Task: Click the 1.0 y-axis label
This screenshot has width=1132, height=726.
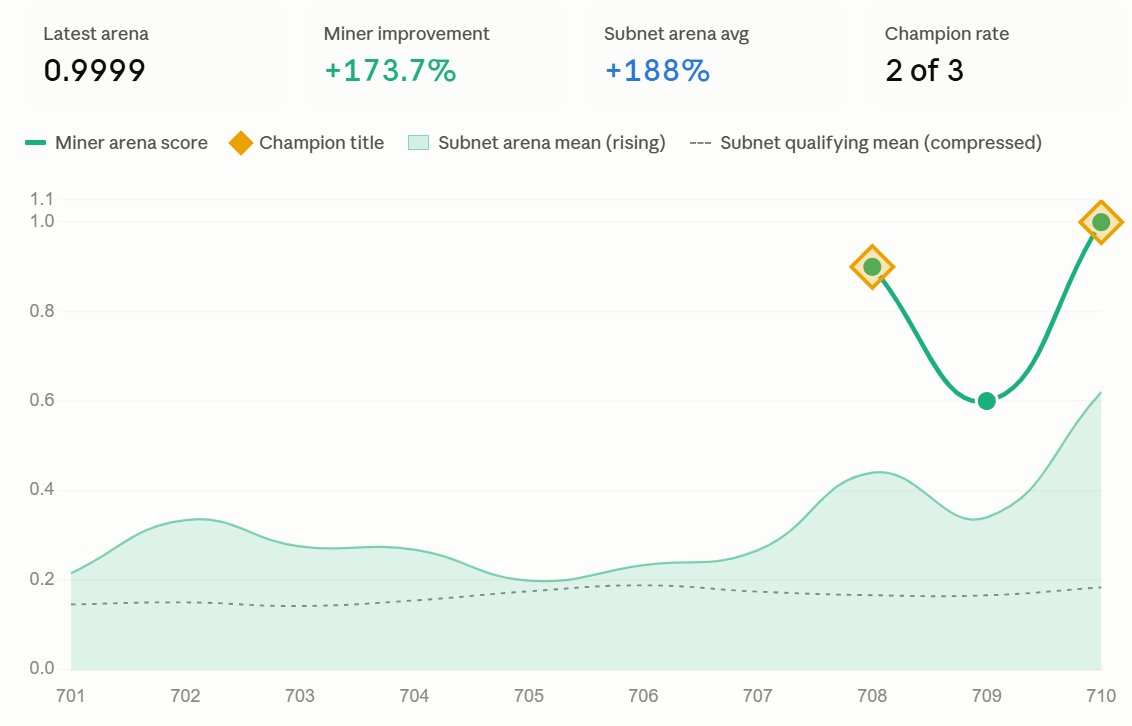Action: [42, 221]
